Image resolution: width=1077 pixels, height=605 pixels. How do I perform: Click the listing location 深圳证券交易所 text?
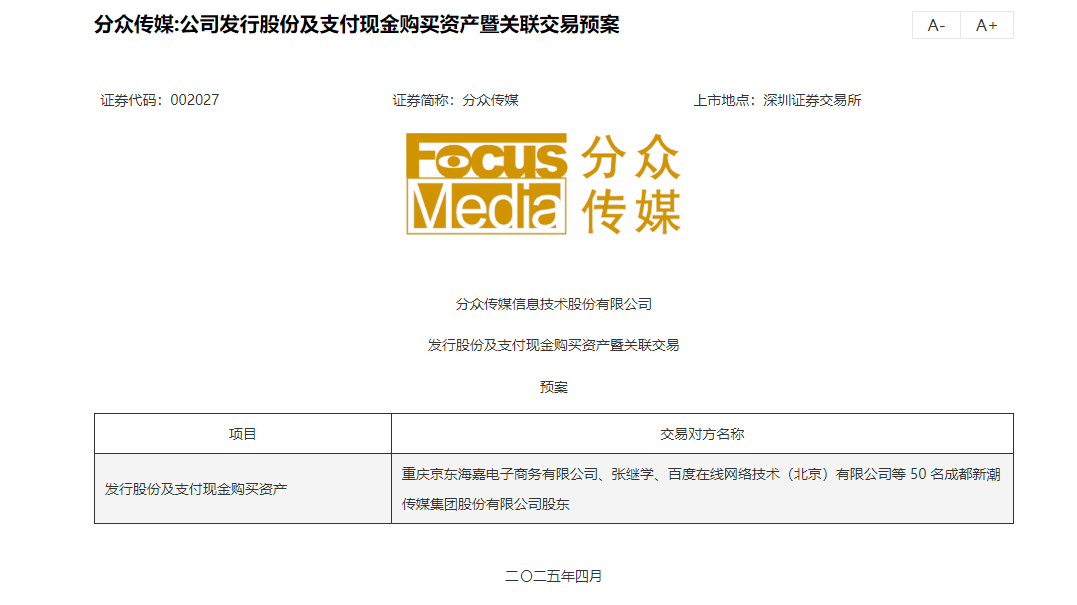811,100
